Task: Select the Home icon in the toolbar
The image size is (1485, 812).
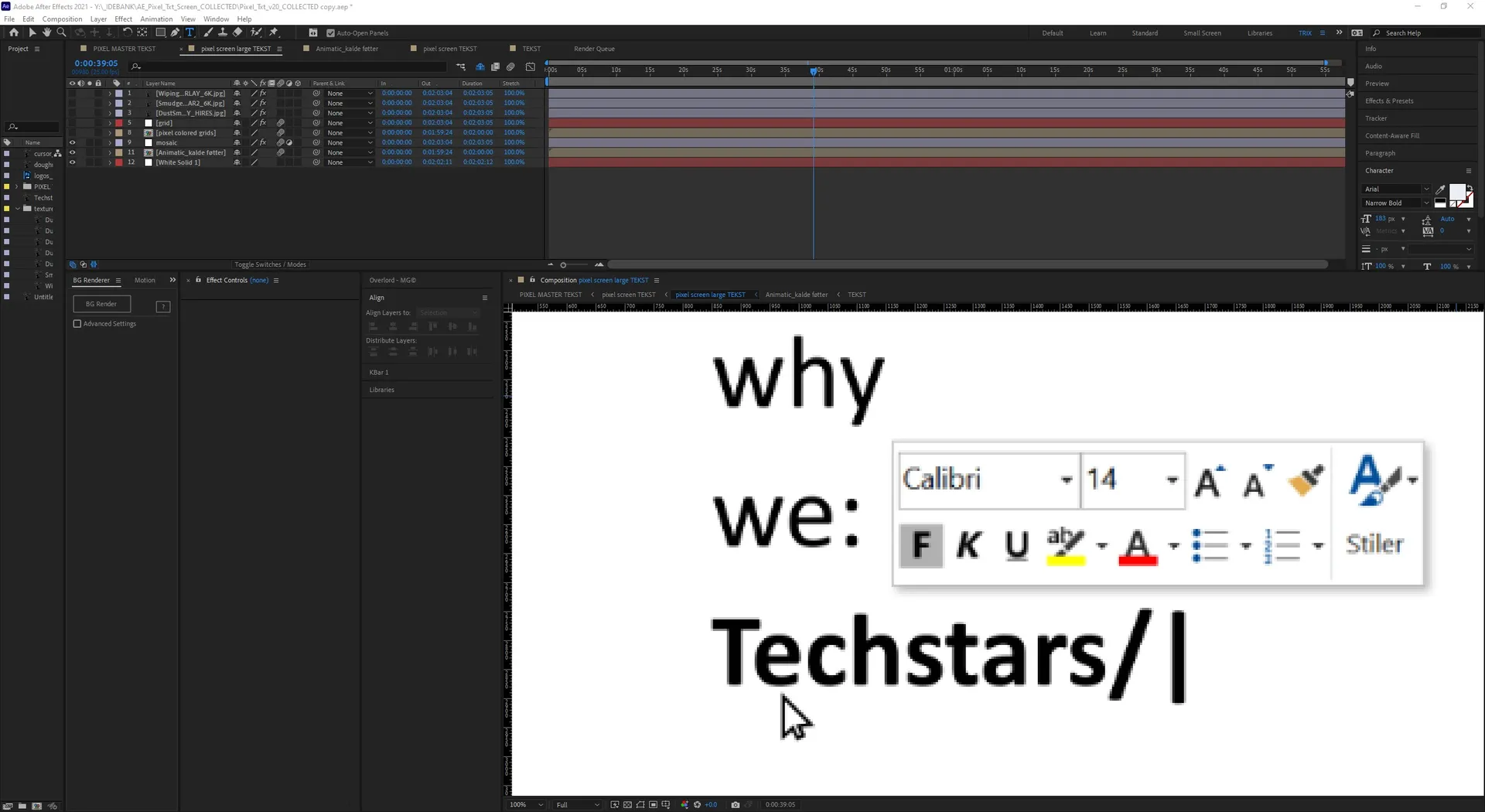Action: (14, 32)
